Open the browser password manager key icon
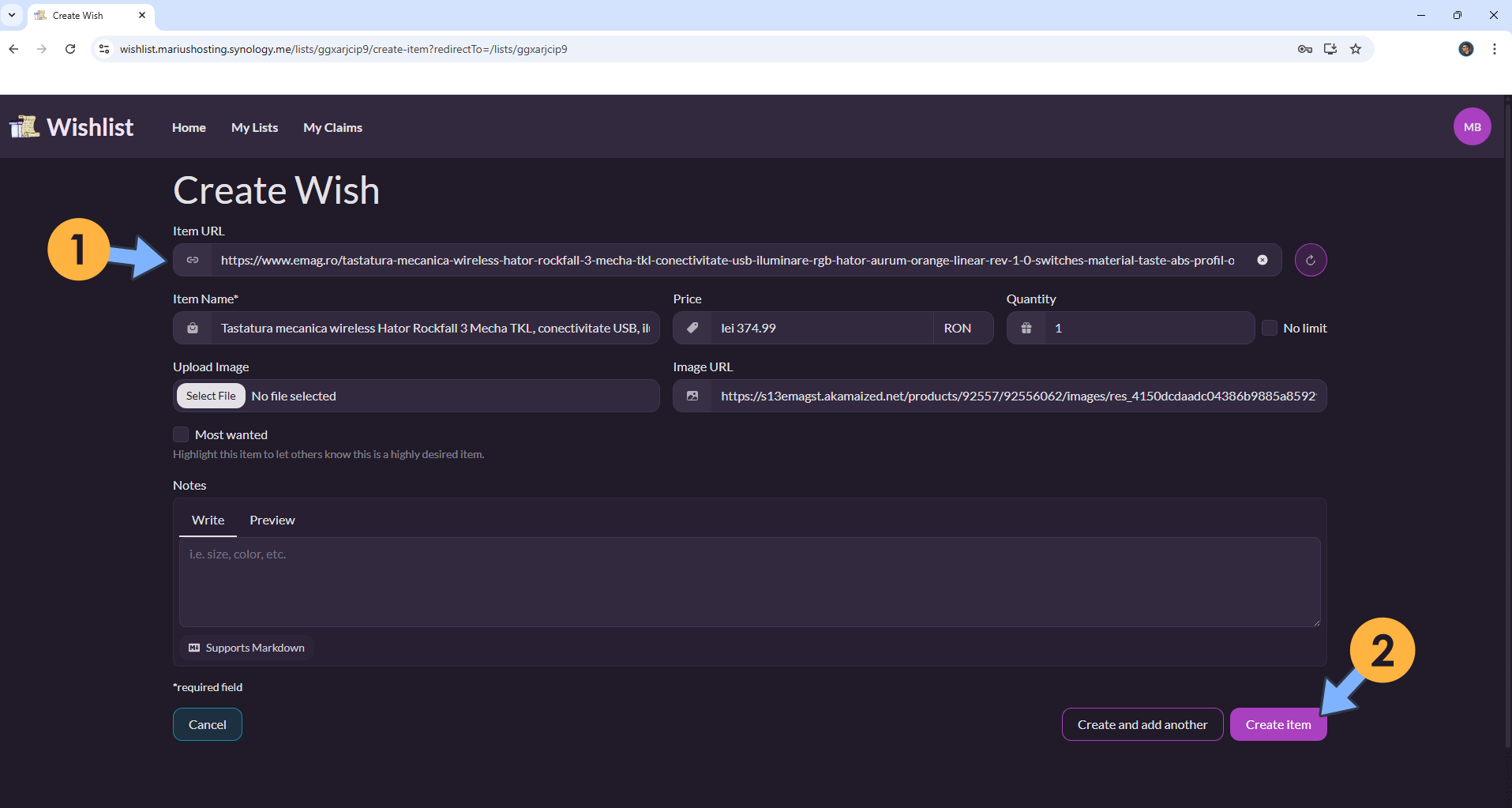The width and height of the screenshot is (1512, 808). click(1304, 49)
